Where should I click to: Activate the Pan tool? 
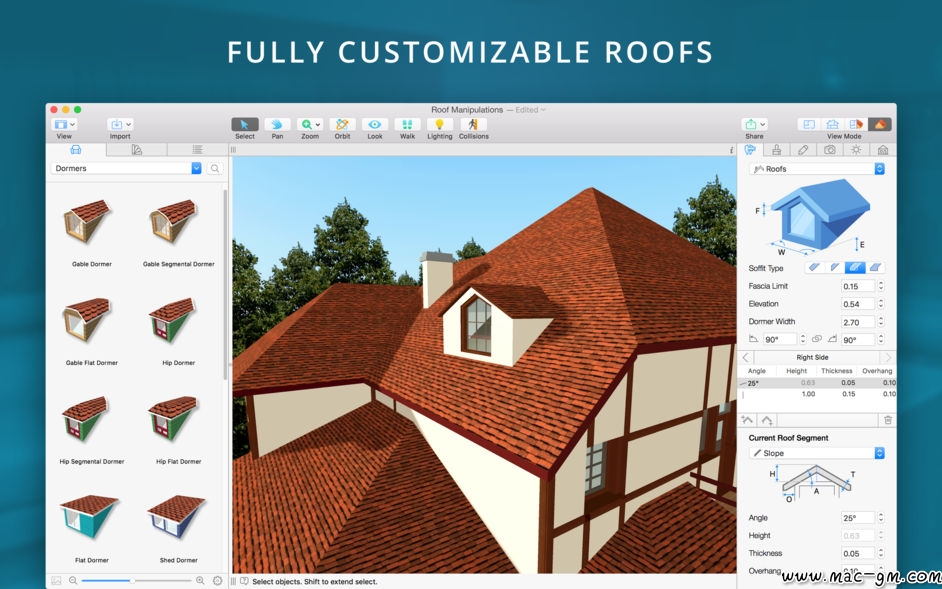tap(277, 125)
